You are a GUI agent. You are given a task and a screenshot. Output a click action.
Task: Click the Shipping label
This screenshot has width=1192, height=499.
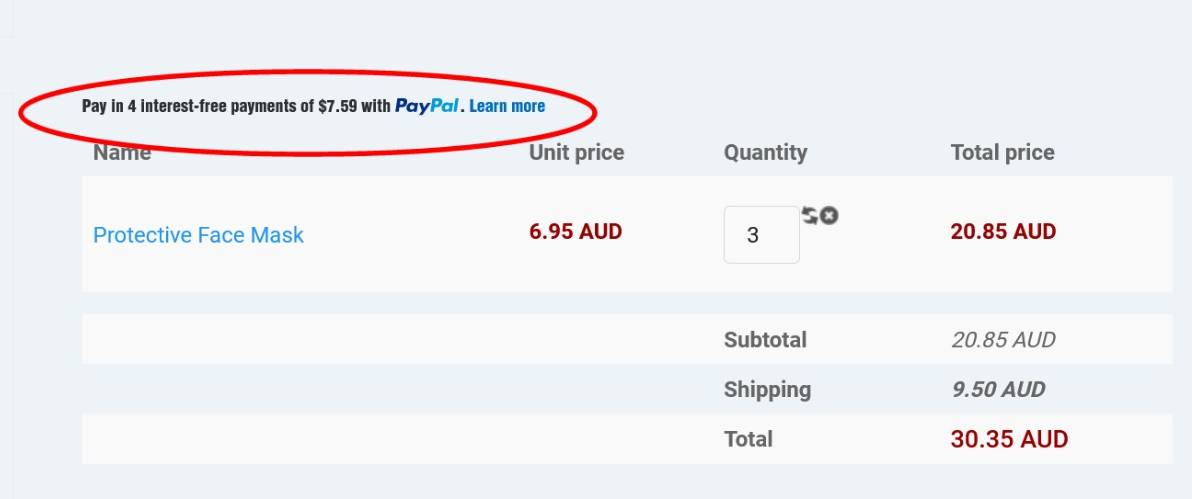click(x=767, y=390)
